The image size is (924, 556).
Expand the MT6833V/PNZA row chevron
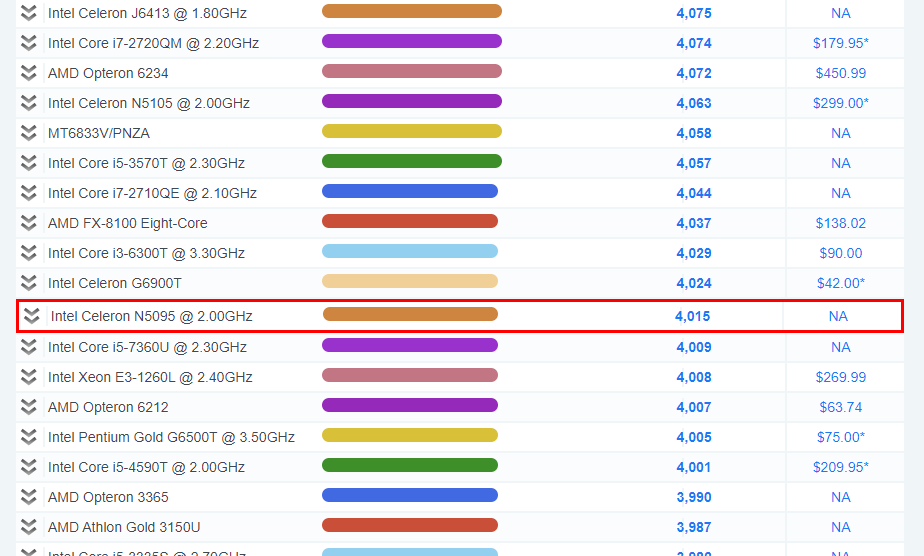[28, 133]
